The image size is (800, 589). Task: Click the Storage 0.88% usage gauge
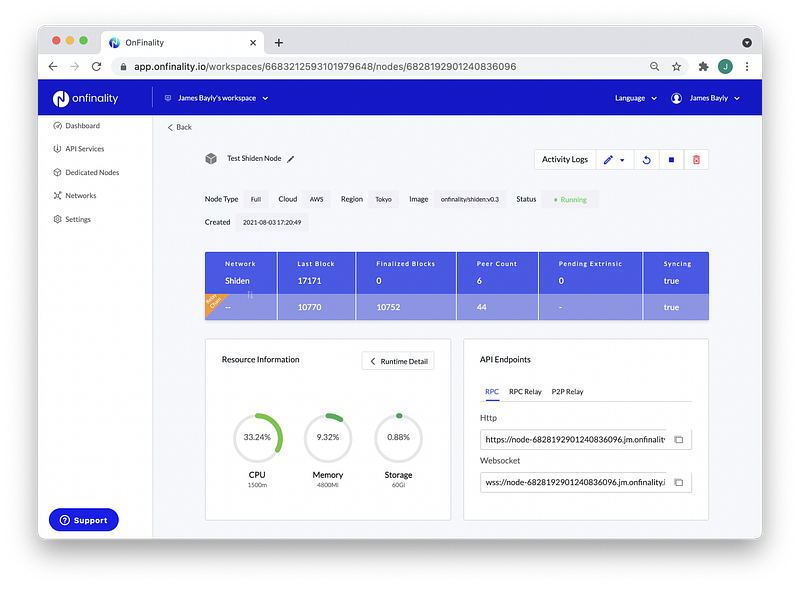[398, 437]
